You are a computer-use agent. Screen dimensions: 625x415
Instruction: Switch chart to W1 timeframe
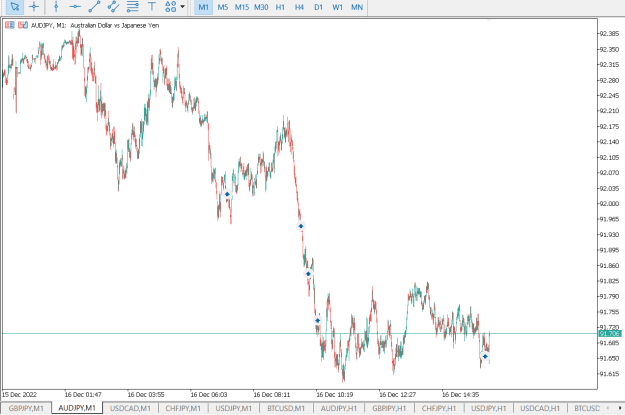[x=338, y=7]
